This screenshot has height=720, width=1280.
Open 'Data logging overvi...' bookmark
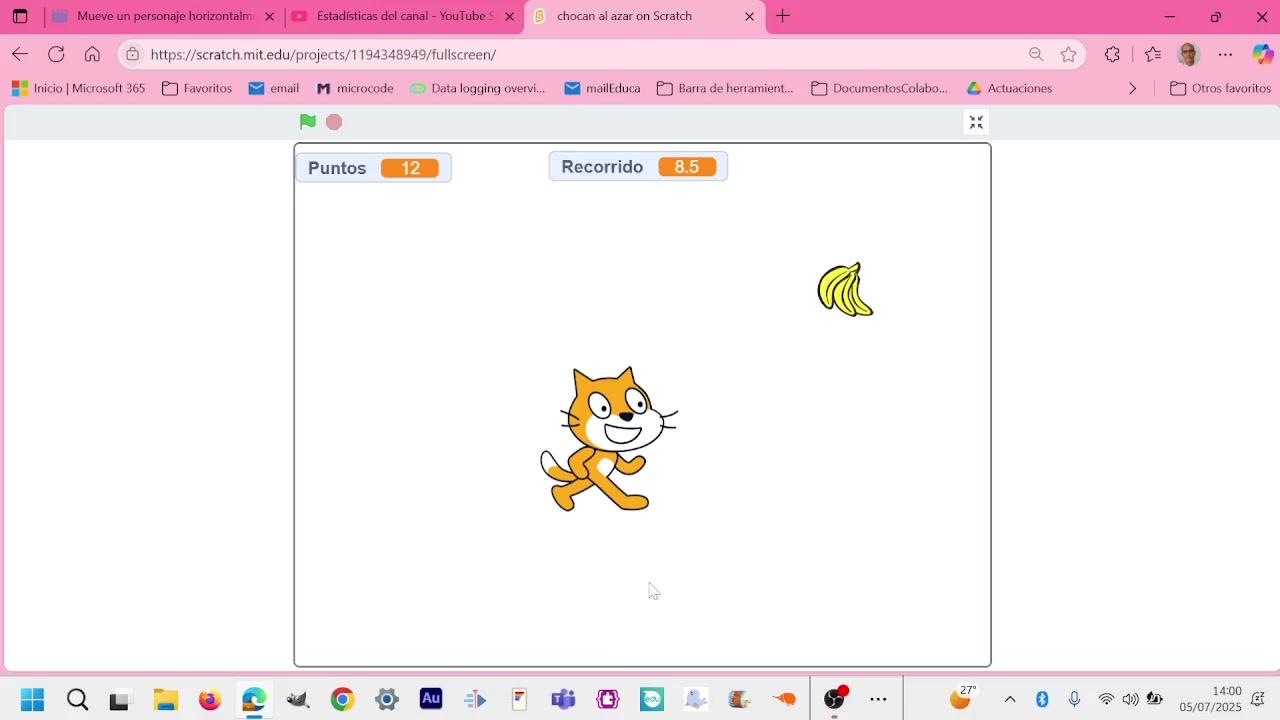[478, 88]
